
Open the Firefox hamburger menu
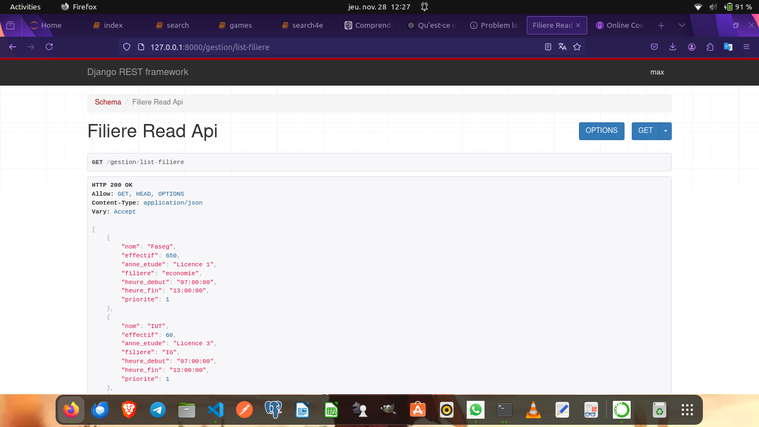[x=746, y=47]
